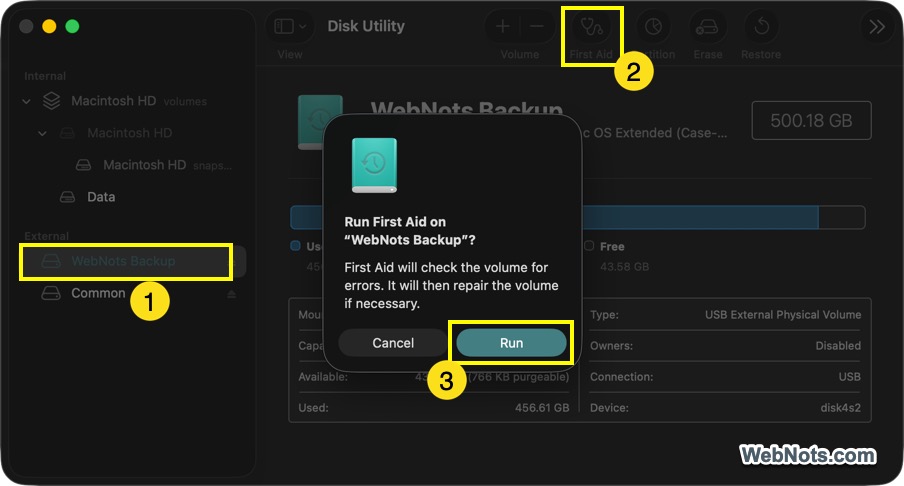Click the Disk Utility window title
The width and height of the screenshot is (904, 486).
(366, 26)
